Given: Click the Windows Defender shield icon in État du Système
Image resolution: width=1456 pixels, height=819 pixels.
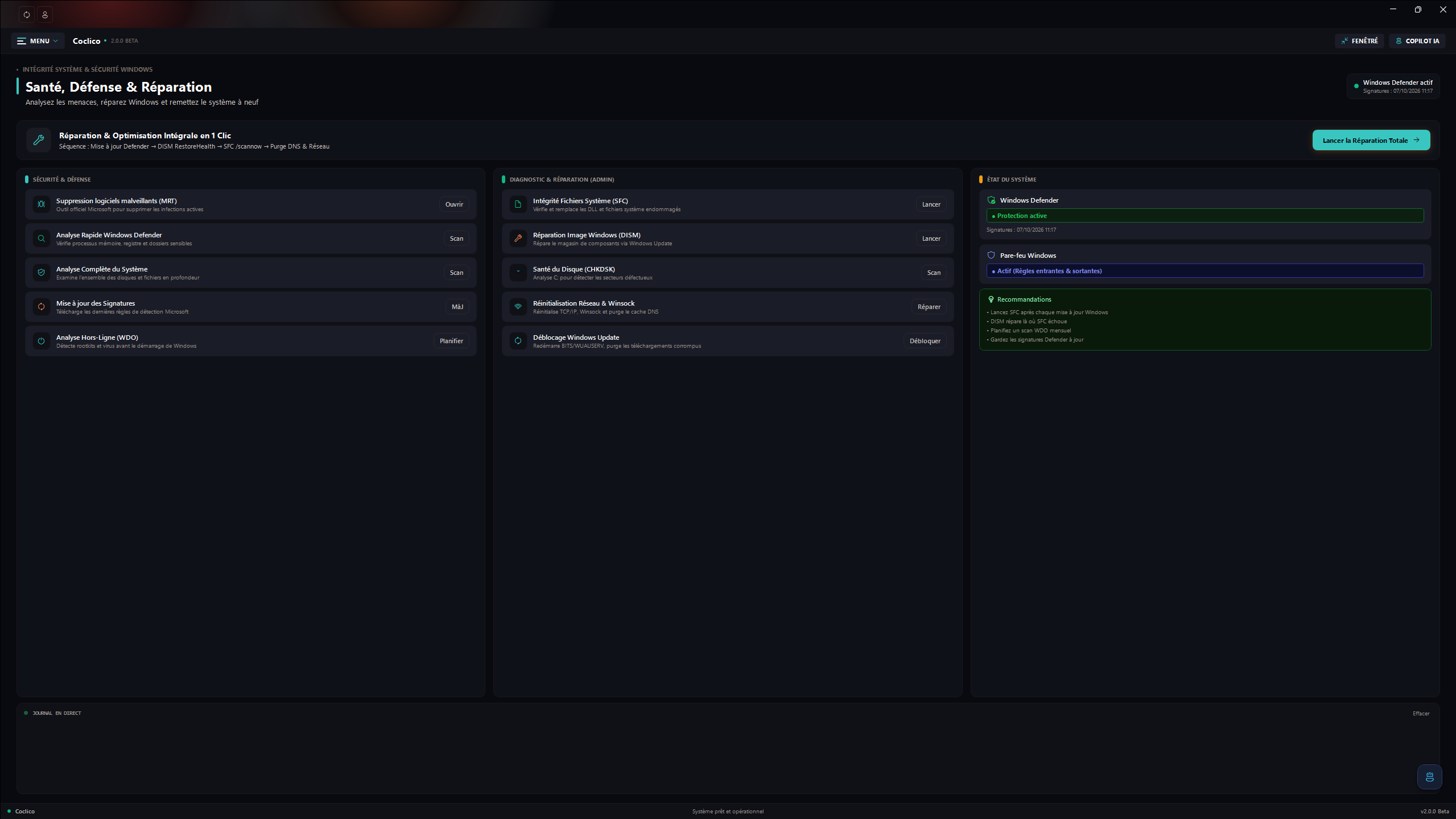Looking at the screenshot, I should point(991,200).
